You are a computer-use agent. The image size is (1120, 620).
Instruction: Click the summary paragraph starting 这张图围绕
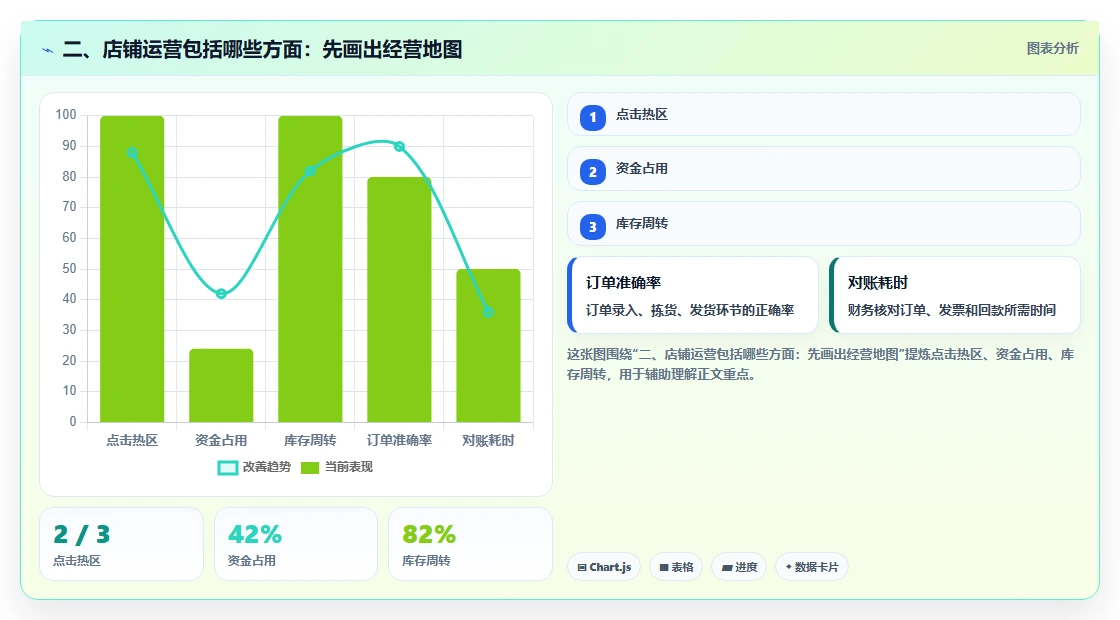pos(821,364)
